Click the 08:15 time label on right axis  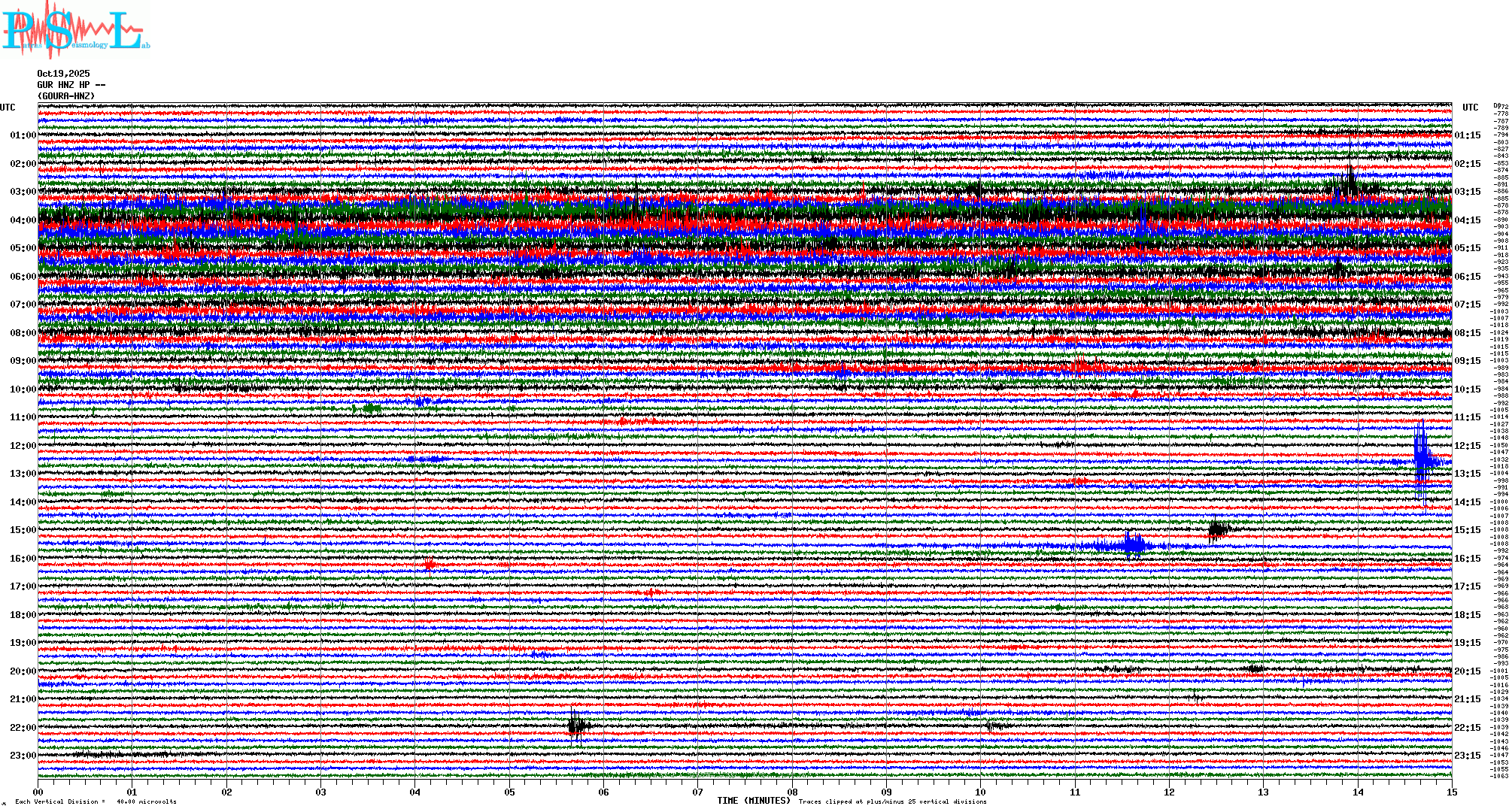[1467, 333]
